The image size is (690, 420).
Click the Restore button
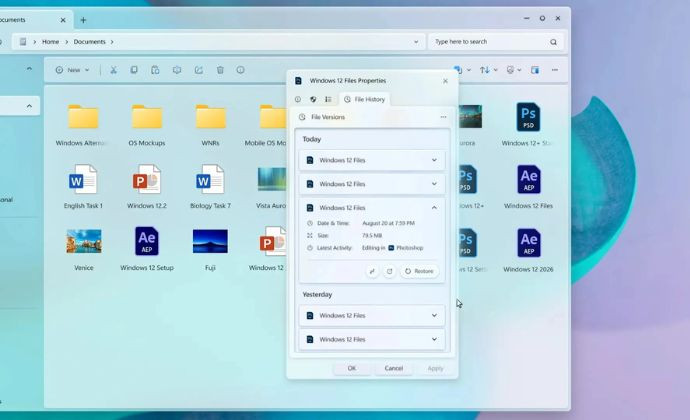(x=419, y=271)
